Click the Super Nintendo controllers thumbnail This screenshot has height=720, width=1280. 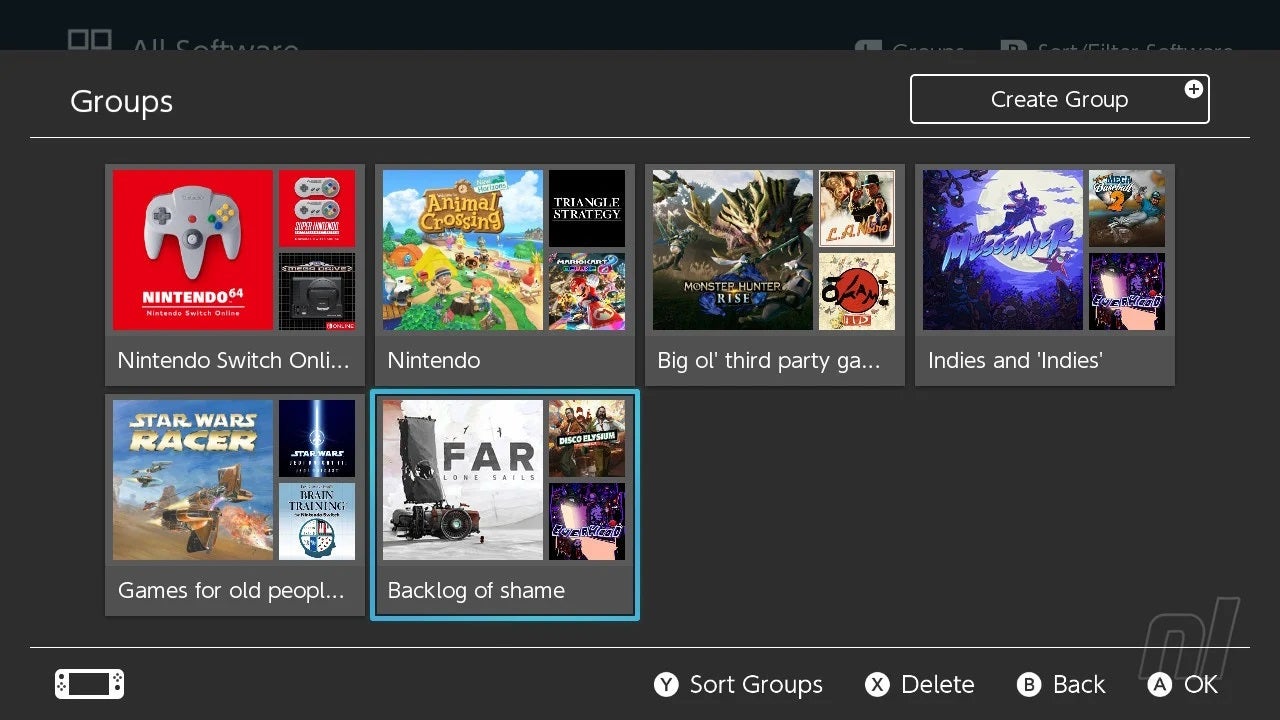point(317,208)
